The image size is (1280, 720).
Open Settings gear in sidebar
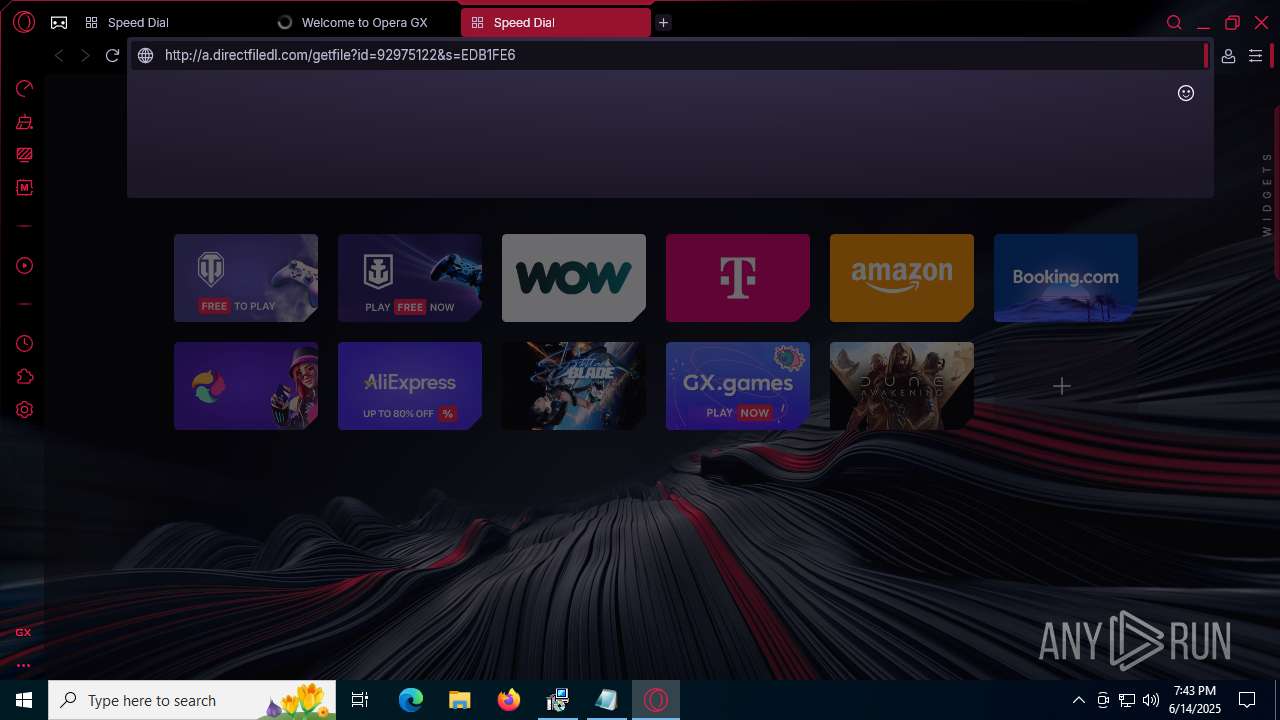[x=25, y=410]
